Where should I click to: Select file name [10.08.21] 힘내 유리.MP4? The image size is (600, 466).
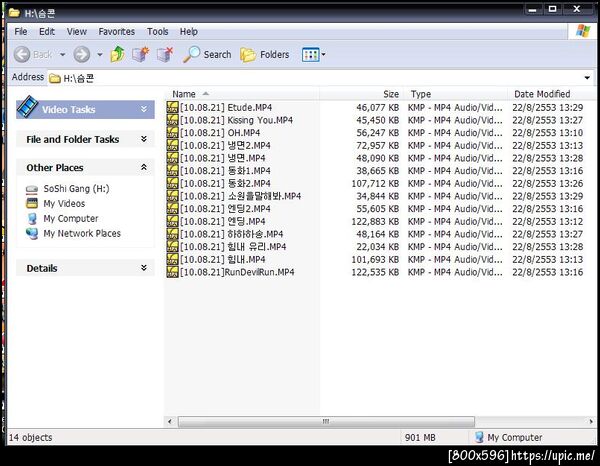coord(233,246)
